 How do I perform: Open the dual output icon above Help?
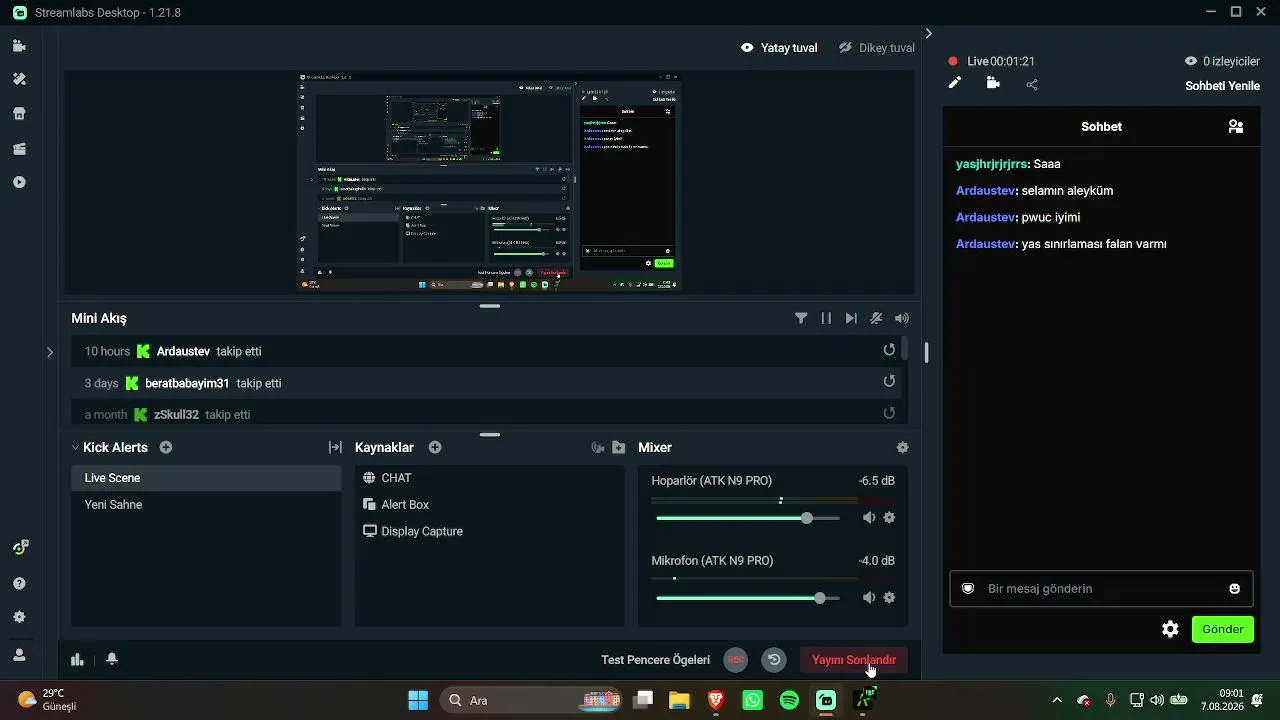pyautogui.click(x=20, y=547)
